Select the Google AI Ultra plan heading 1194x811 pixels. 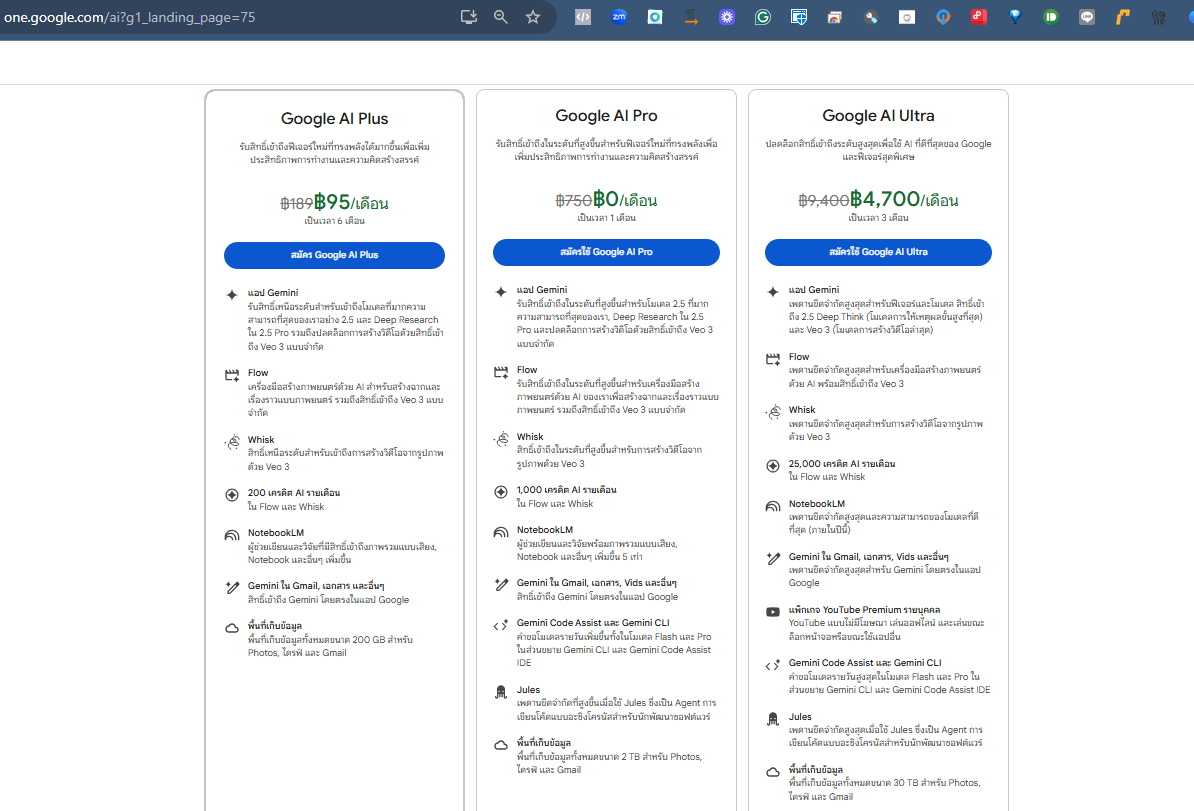pos(878,116)
